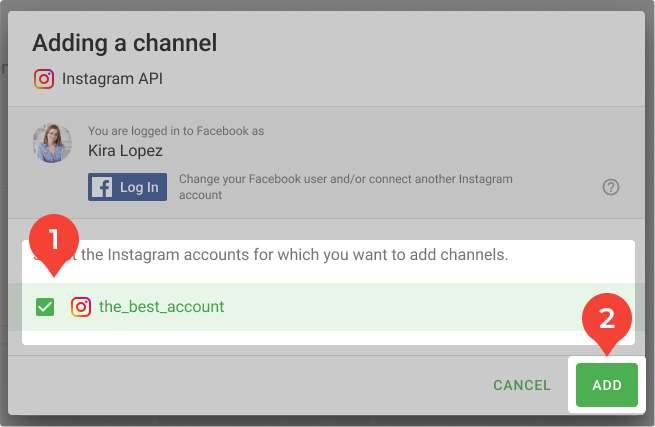
Task: Click 'You are logged in to Facebook as'
Action: pos(176,131)
